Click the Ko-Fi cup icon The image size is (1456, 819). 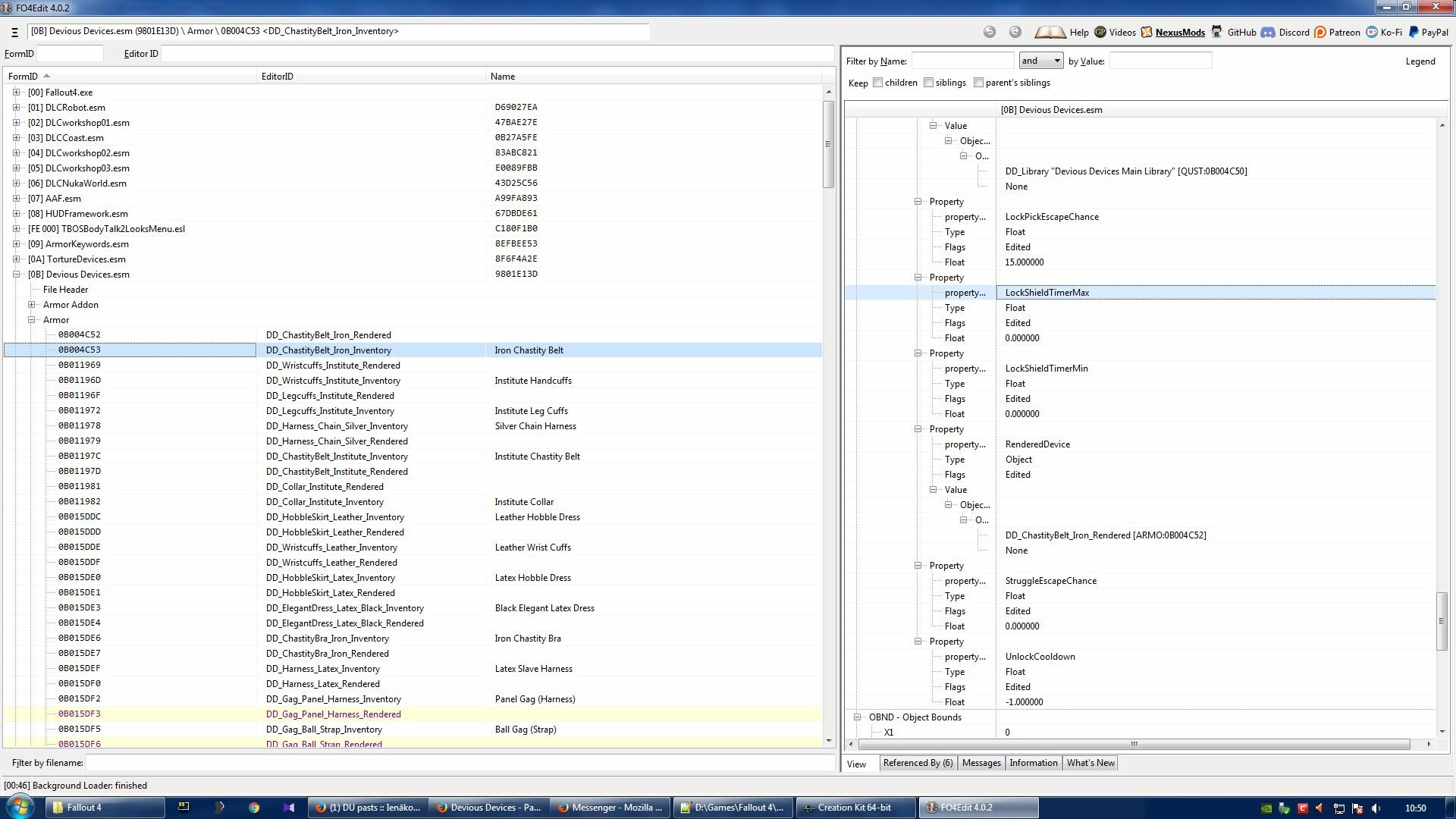pyautogui.click(x=1372, y=32)
